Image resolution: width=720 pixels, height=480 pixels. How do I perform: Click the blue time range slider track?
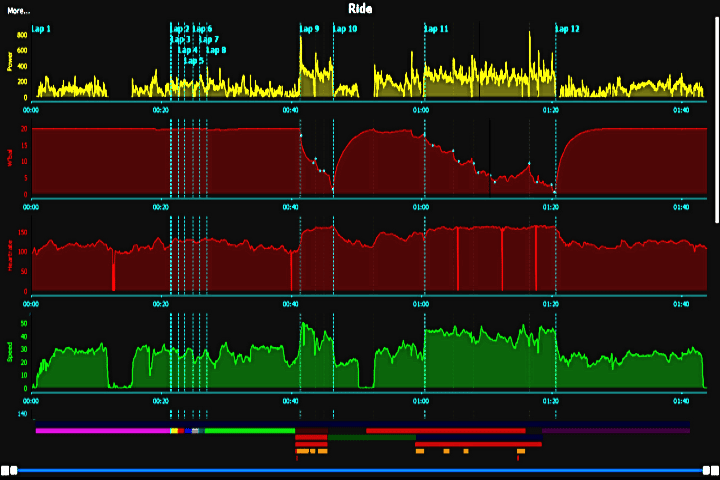[x=360, y=470]
